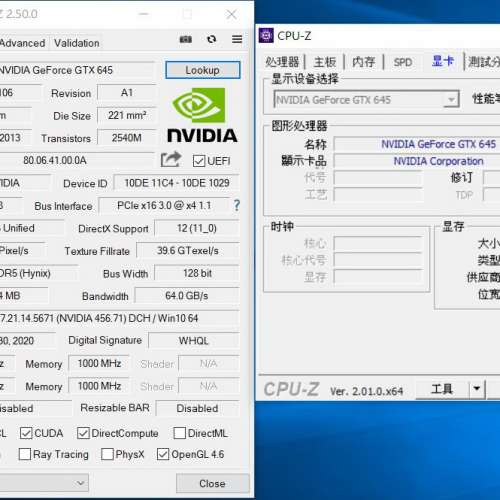Click NVIDIA Corporation text in CPU-Z
Viewport: 500px width, 500px height.
pyautogui.click(x=438, y=161)
